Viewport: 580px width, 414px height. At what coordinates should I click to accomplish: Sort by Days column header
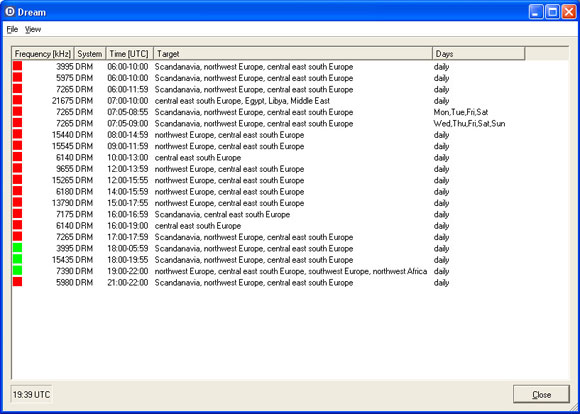479,54
